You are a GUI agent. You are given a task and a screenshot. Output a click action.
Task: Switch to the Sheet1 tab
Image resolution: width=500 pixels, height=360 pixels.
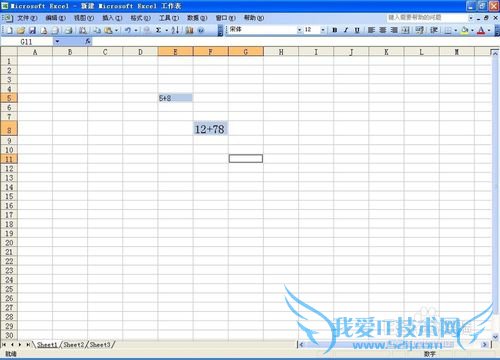[x=47, y=345]
